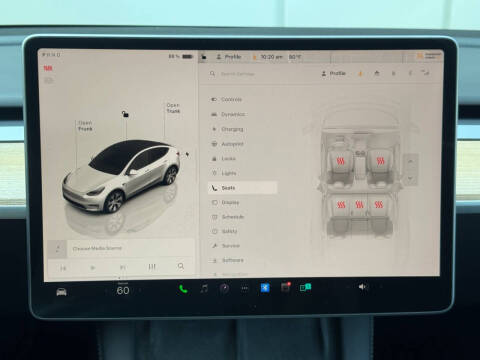Tap the speaker volume icon
Viewport: 480px width, 360px height.
click(363, 287)
